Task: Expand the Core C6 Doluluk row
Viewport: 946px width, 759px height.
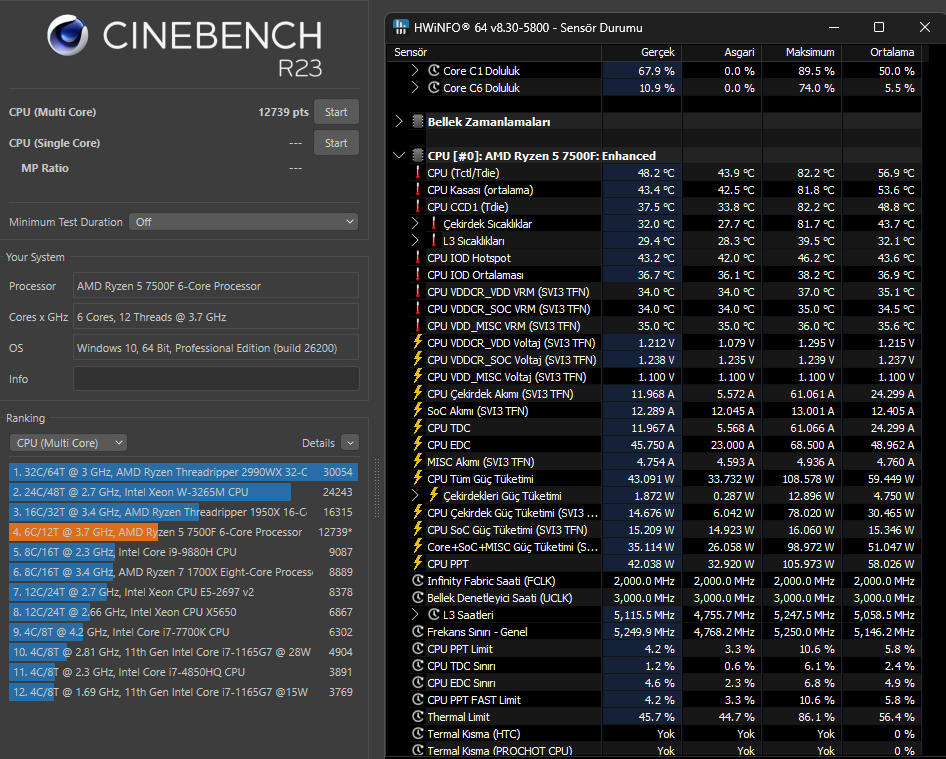Action: [415, 87]
